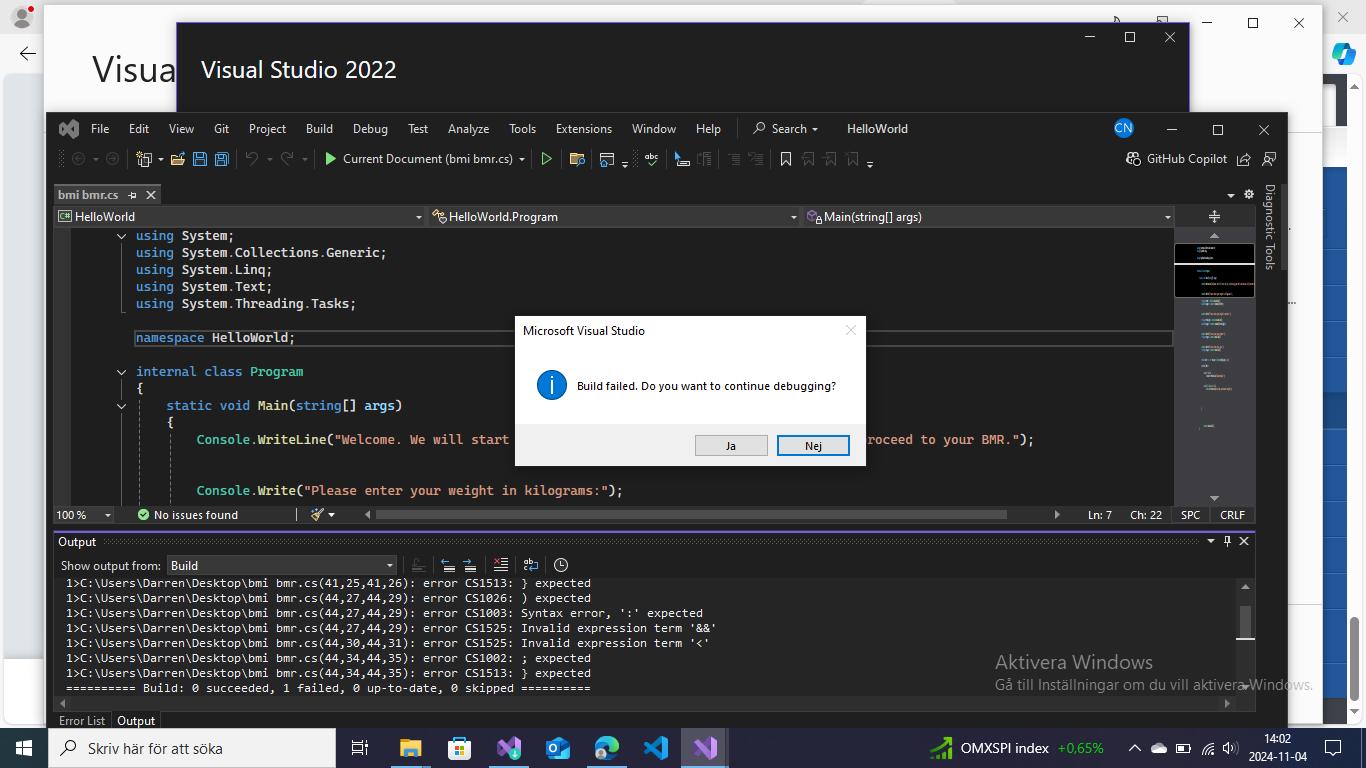Collapse the internal class Program code block
1366x768 pixels.
pyautogui.click(x=122, y=372)
